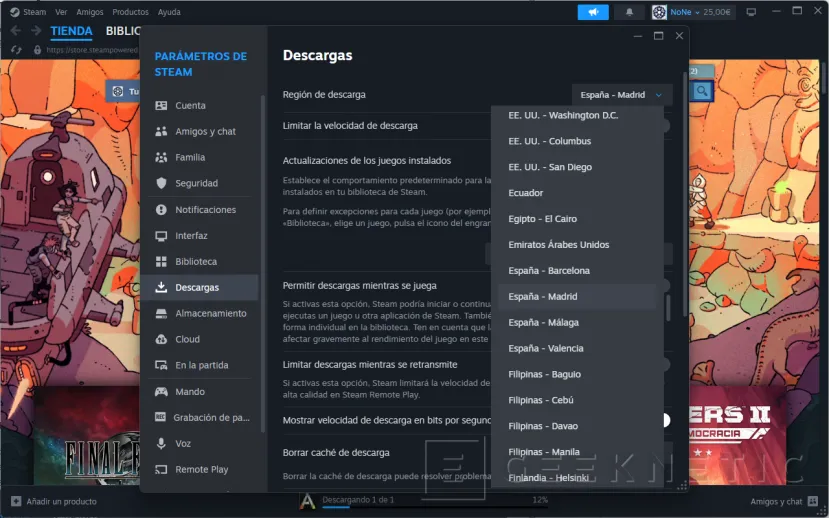Image resolution: width=829 pixels, height=518 pixels.
Task: Click the padlock icon in address bar
Action: coord(37,50)
